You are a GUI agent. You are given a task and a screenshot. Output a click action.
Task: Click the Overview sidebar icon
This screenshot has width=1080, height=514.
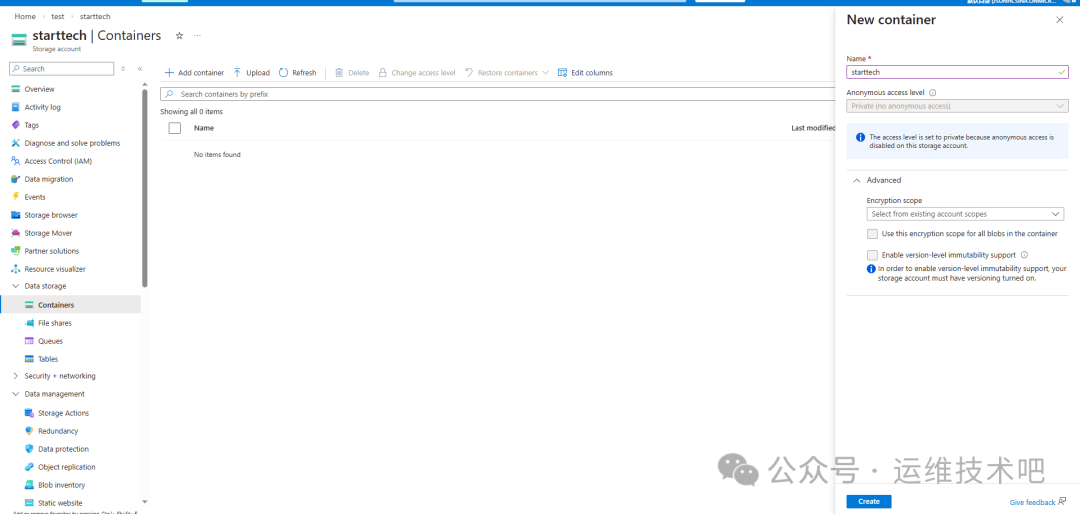click(16, 89)
